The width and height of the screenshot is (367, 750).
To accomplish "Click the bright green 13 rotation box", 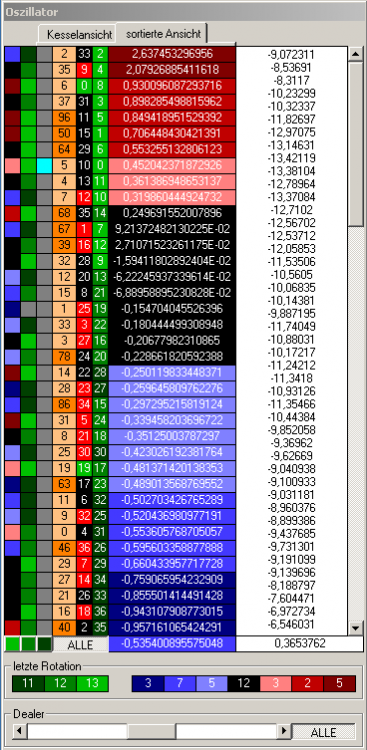I will click(x=92, y=683).
